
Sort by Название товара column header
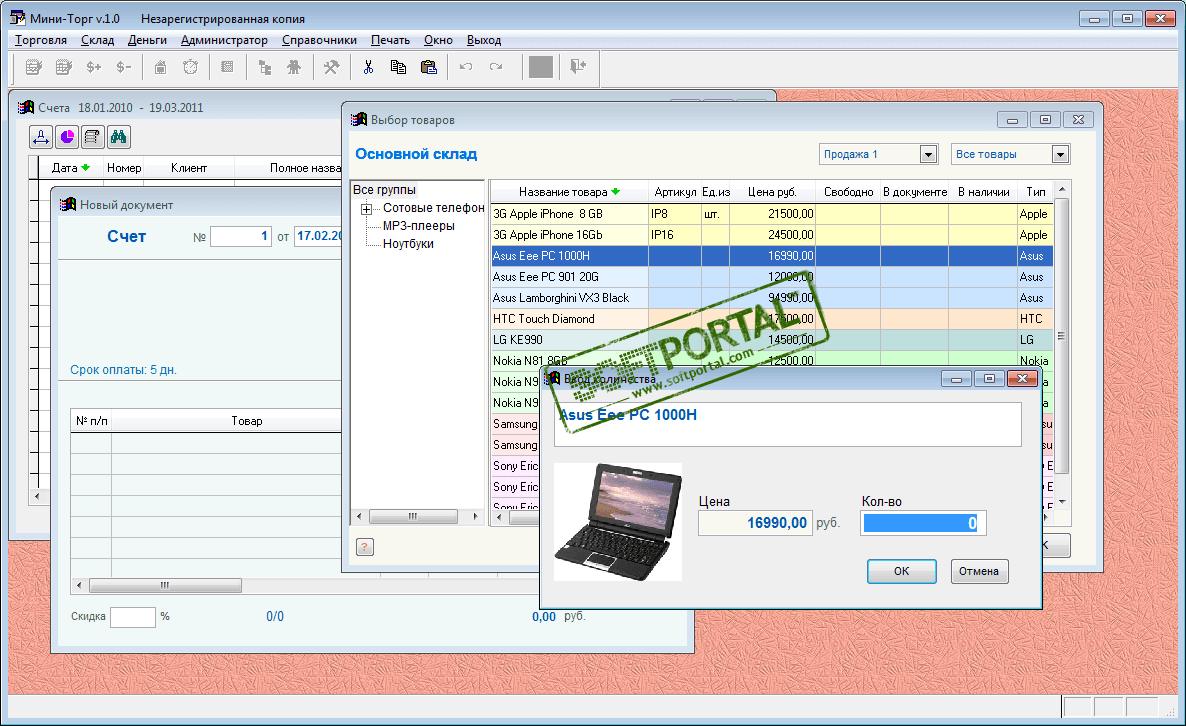[x=569, y=192]
